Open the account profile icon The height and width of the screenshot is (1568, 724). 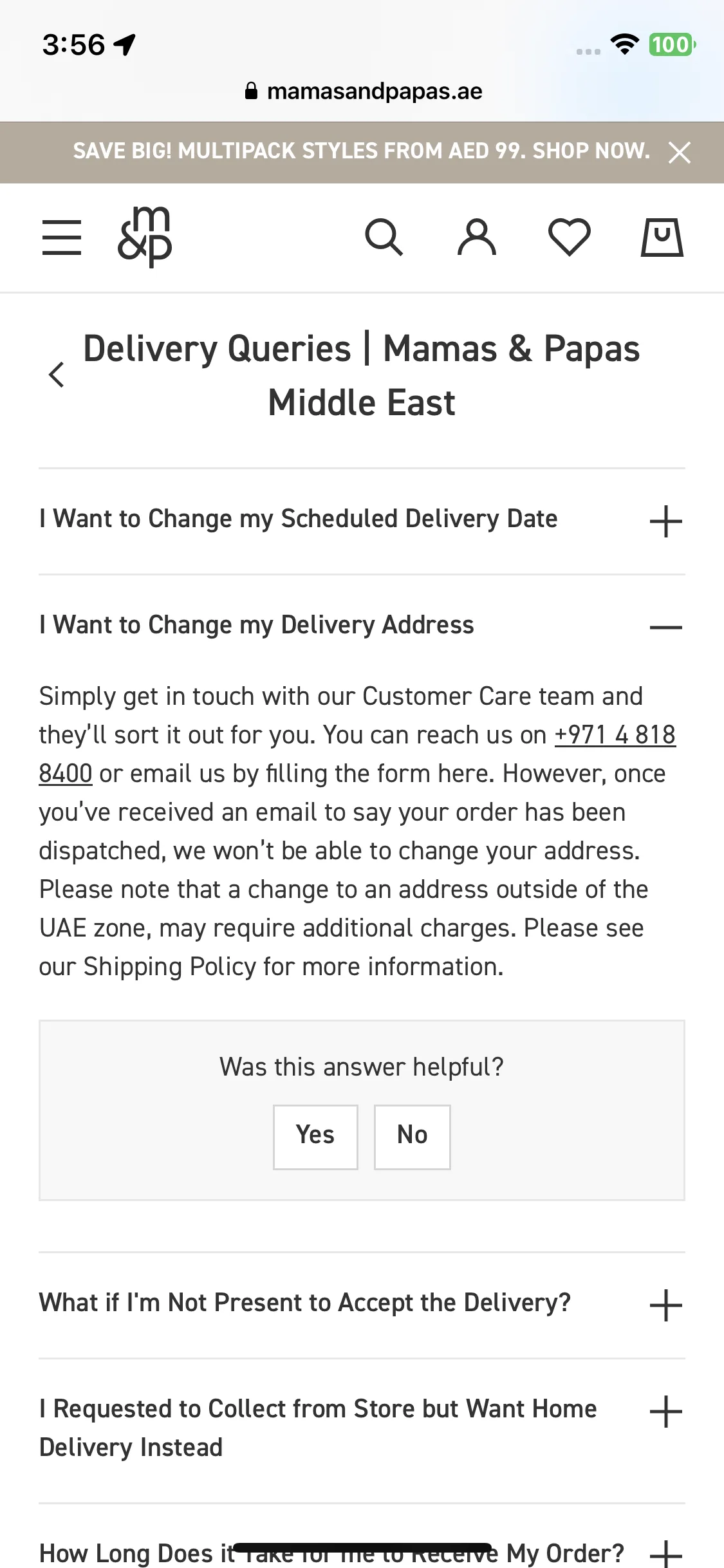pos(477,238)
